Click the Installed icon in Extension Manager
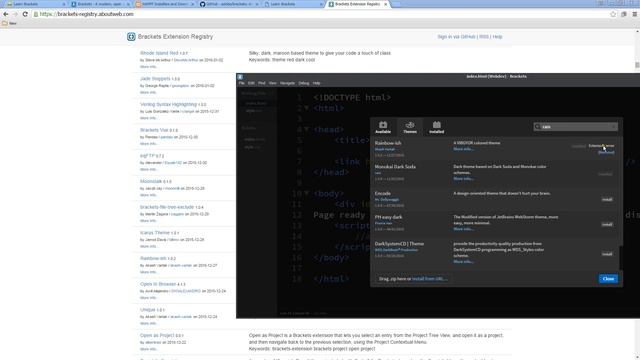The height and width of the screenshot is (360, 640). (436, 127)
